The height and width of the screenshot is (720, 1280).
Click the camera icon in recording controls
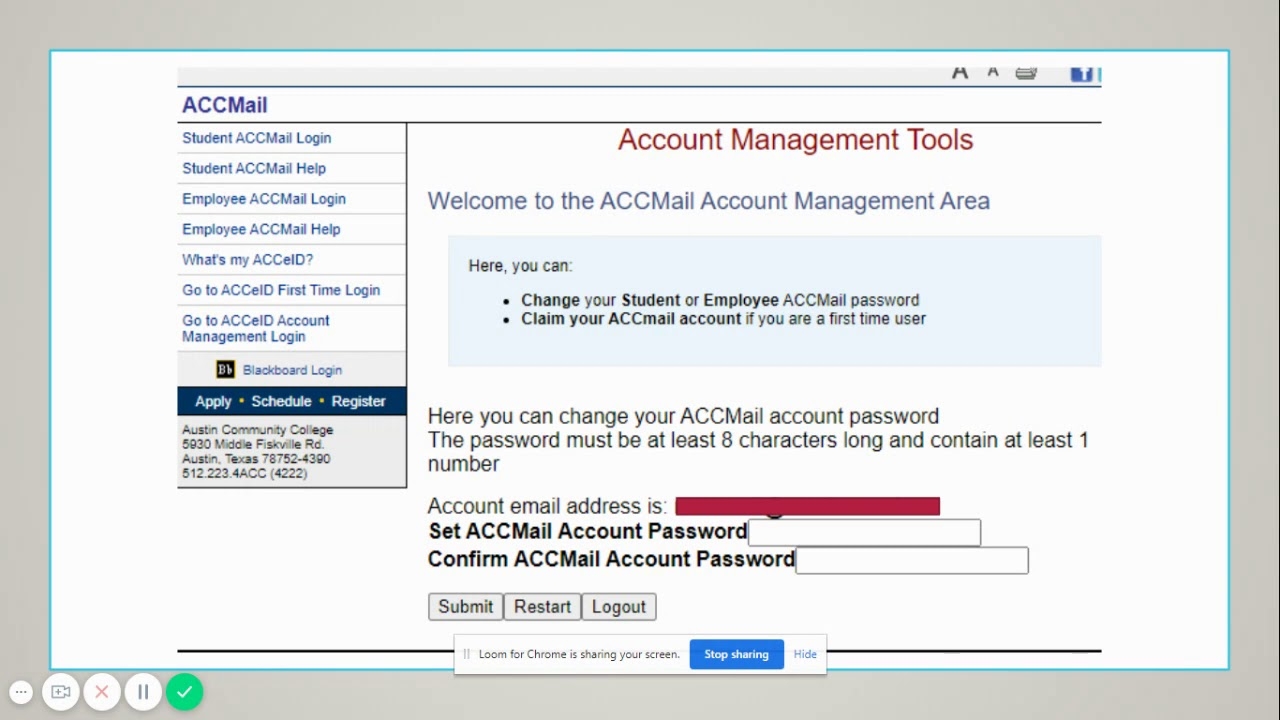(x=61, y=692)
